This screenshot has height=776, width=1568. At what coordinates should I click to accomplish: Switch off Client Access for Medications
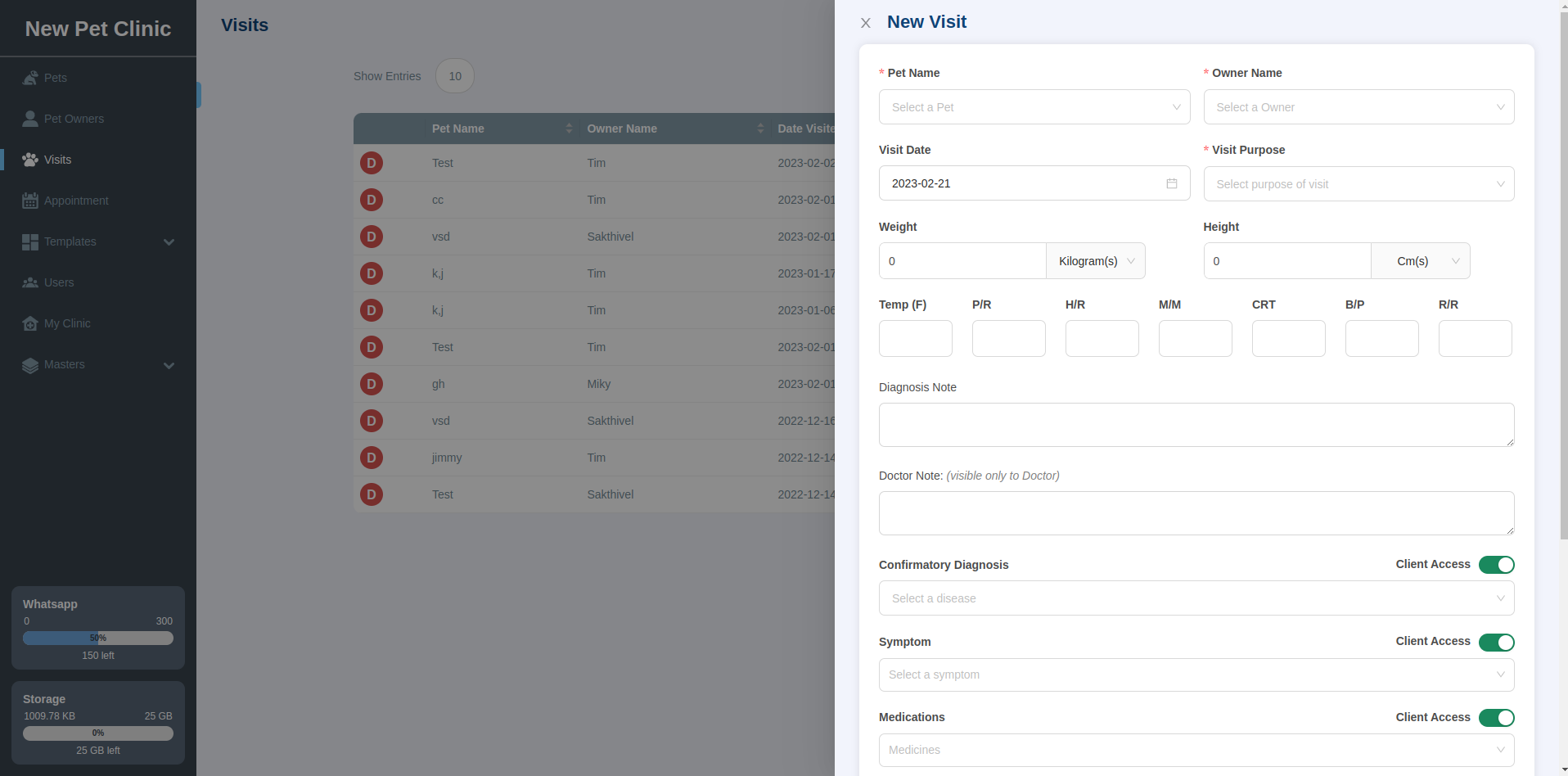[1496, 718]
